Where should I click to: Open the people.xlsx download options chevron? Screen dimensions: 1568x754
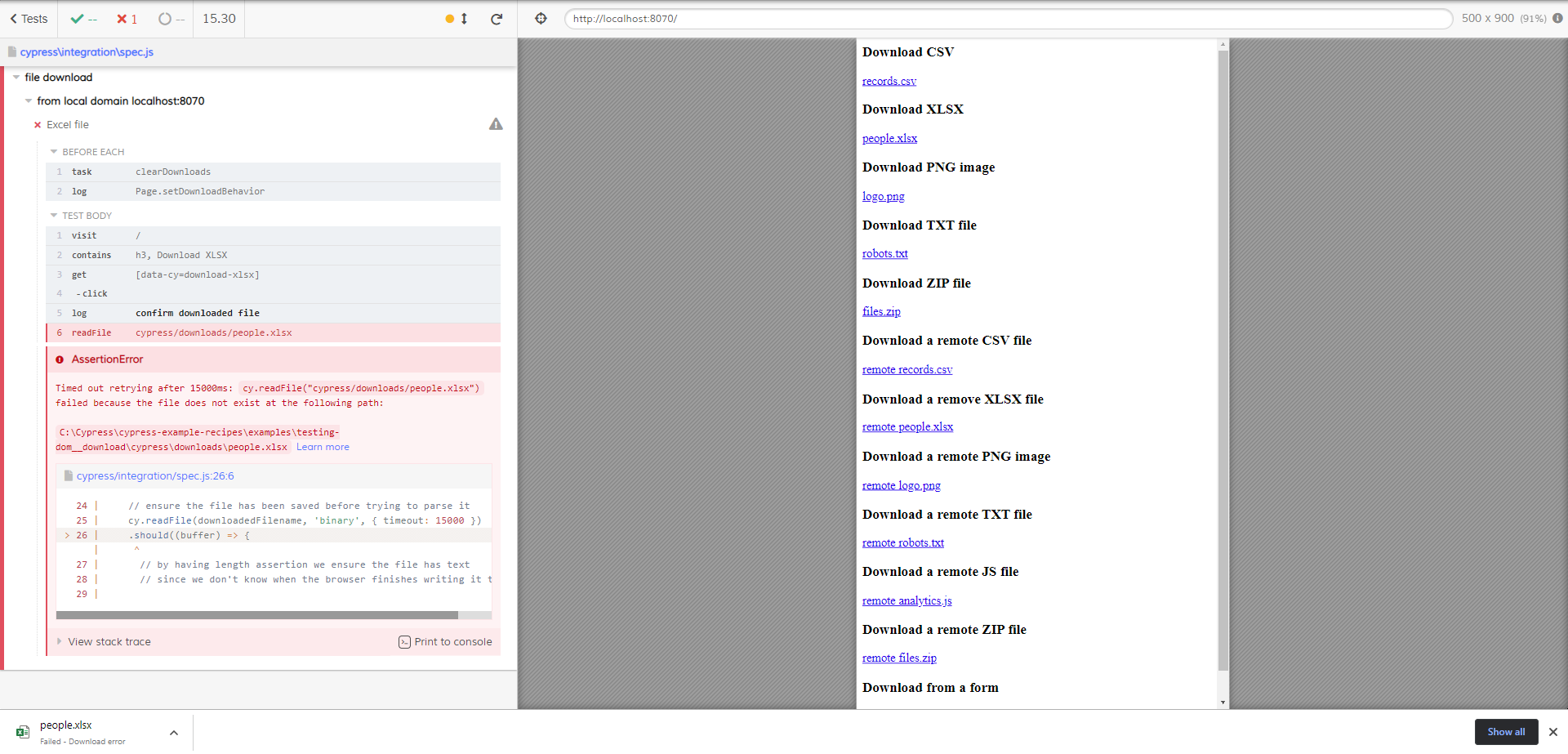coord(173,733)
